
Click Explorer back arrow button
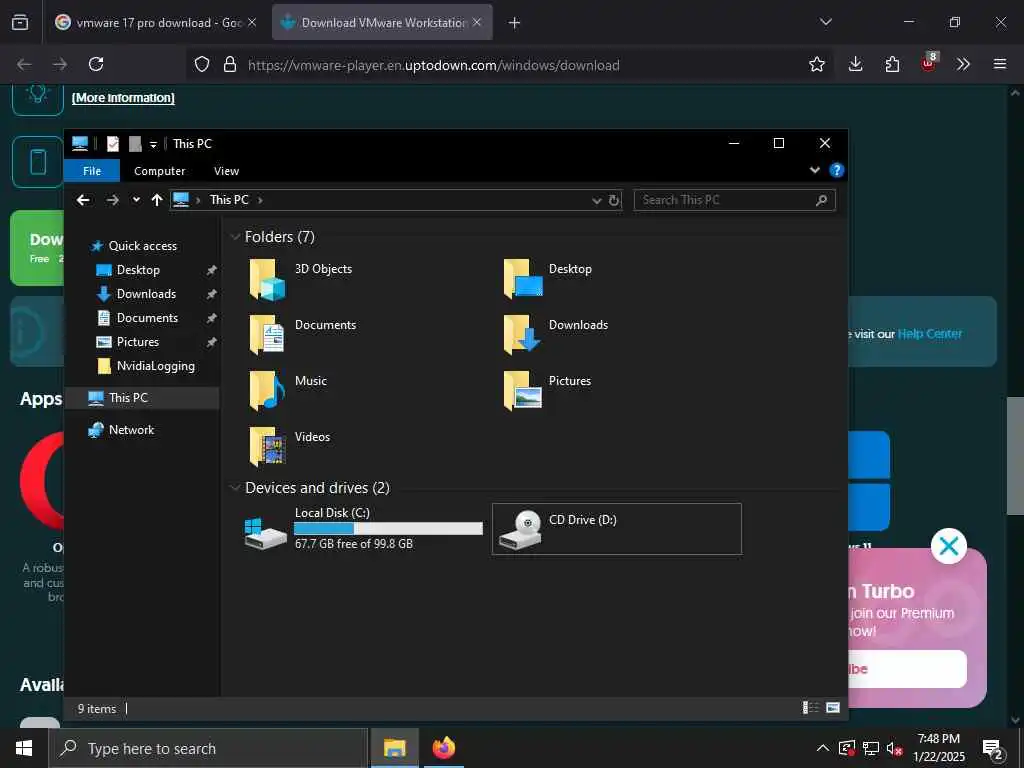[83, 200]
